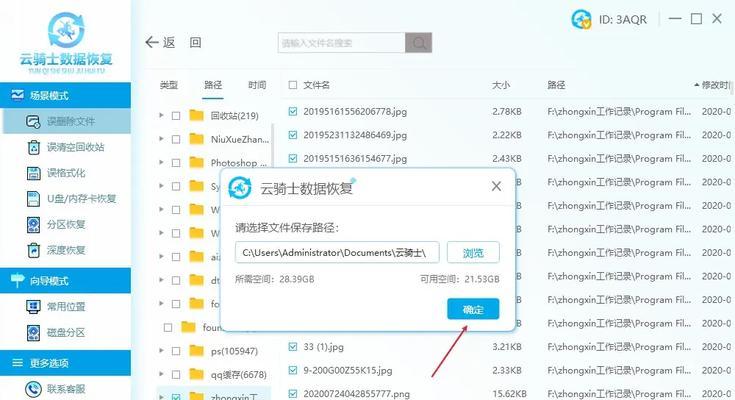Click the 向导模式 section header
735x400 pixels.
click(66, 281)
